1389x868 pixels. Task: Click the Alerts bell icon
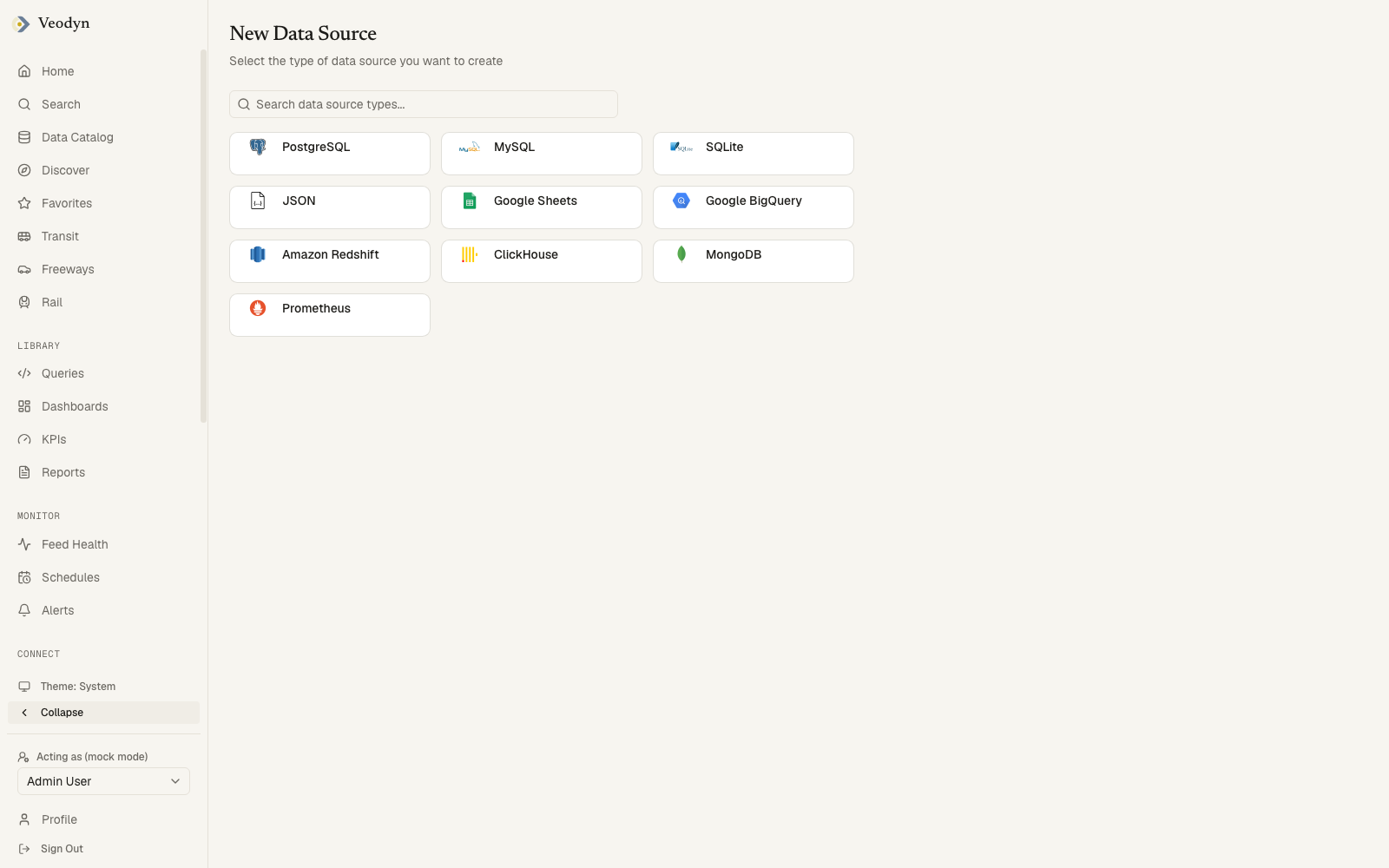[24, 610]
